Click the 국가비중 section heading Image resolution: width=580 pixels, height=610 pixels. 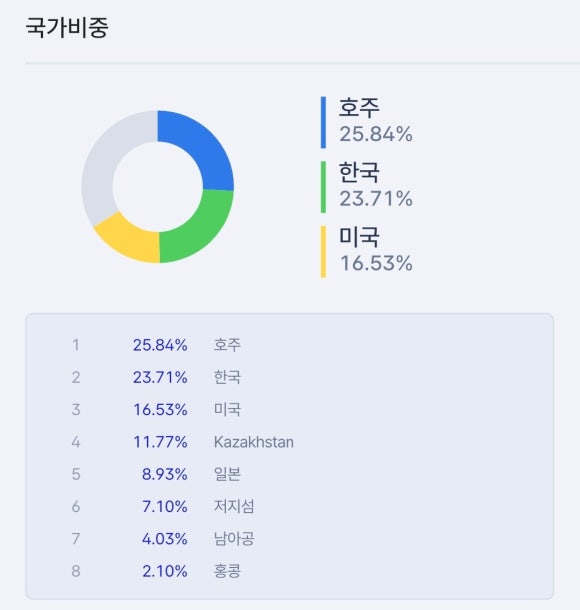point(67,27)
